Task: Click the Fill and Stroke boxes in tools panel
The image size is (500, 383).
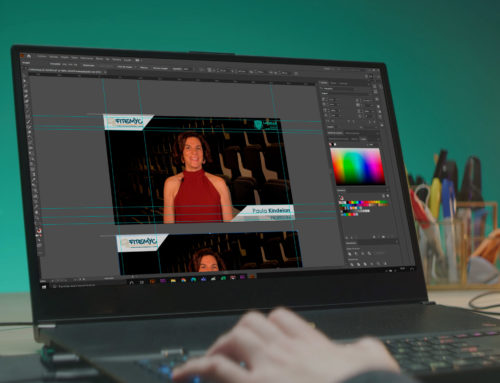Action: coord(39,231)
